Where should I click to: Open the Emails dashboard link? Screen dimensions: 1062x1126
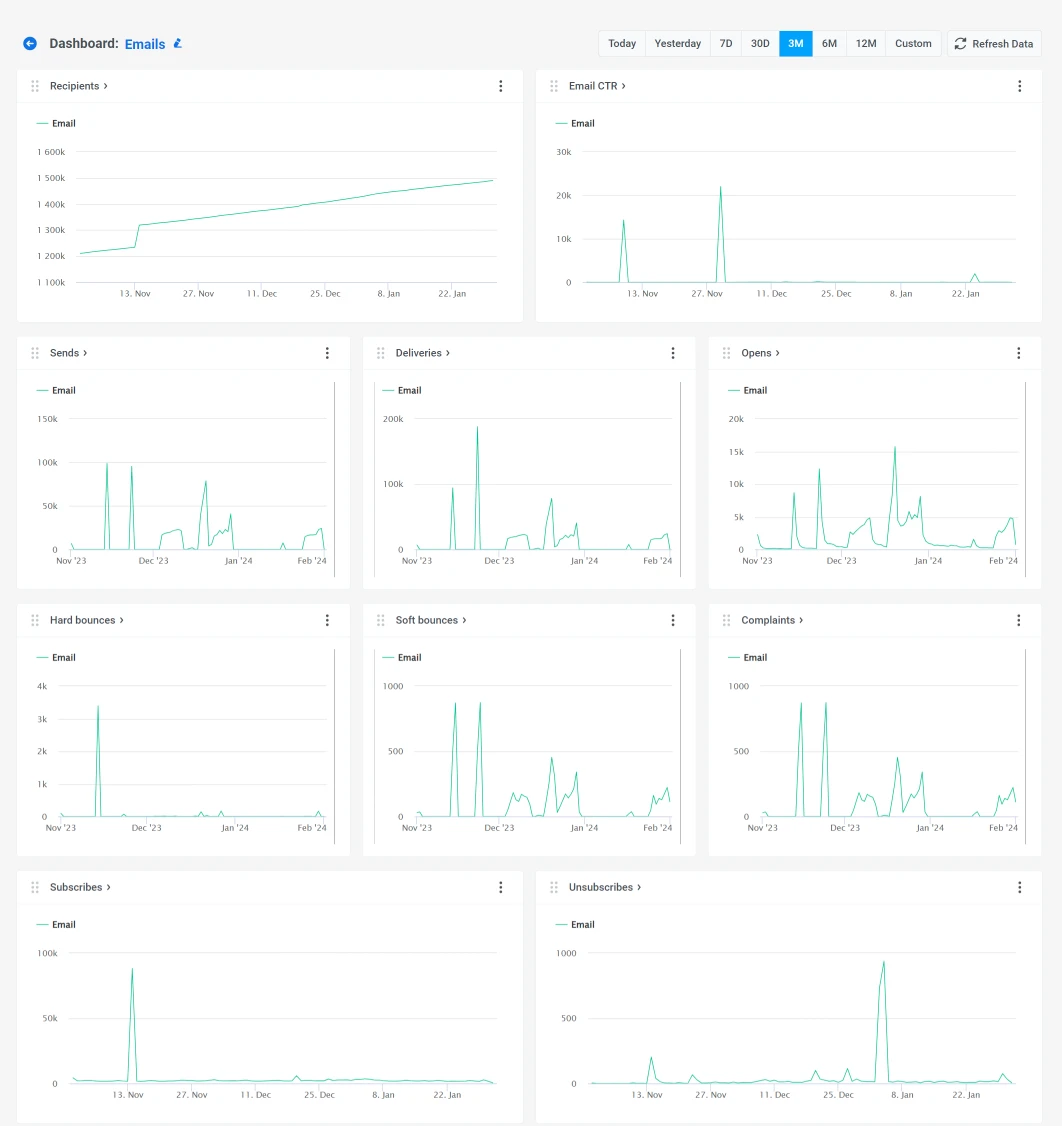pyautogui.click(x=145, y=43)
